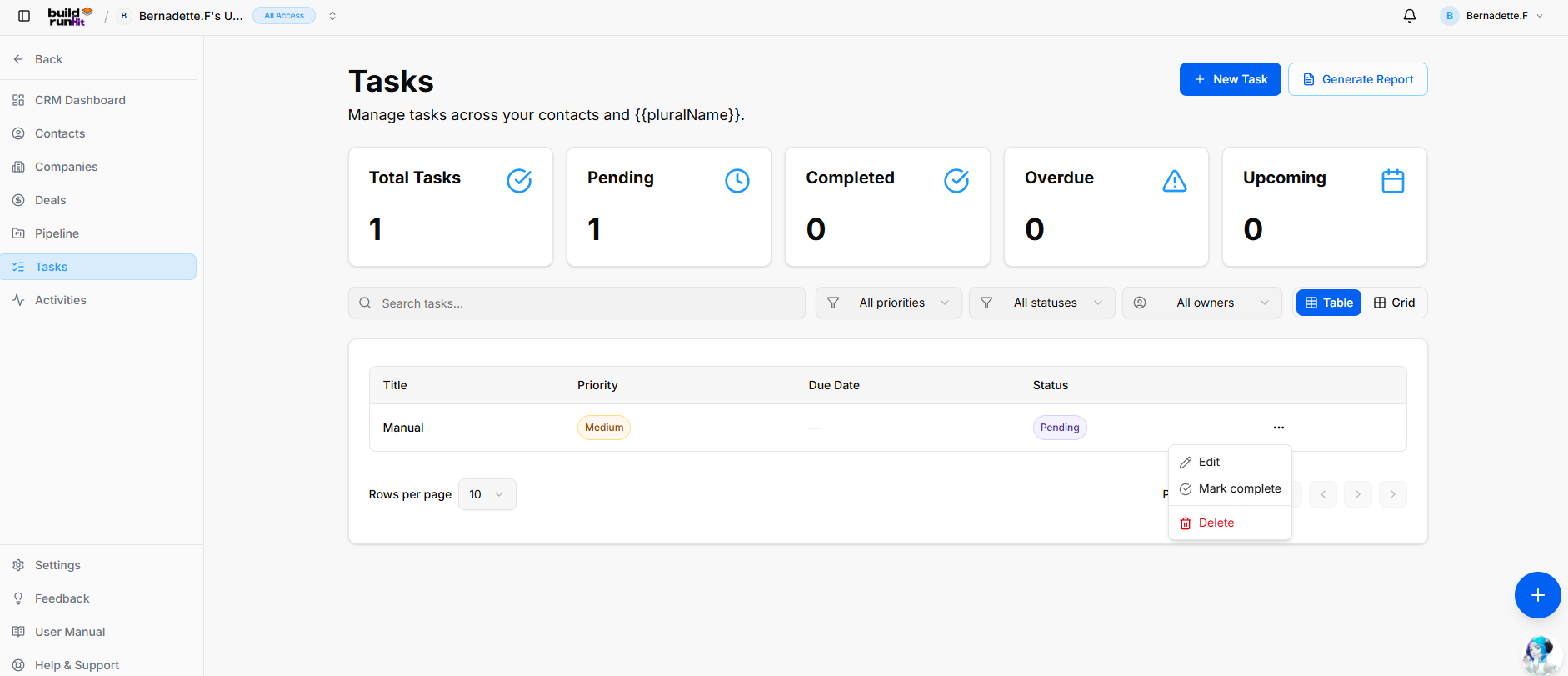Open the All statuses dropdown

tap(1042, 303)
